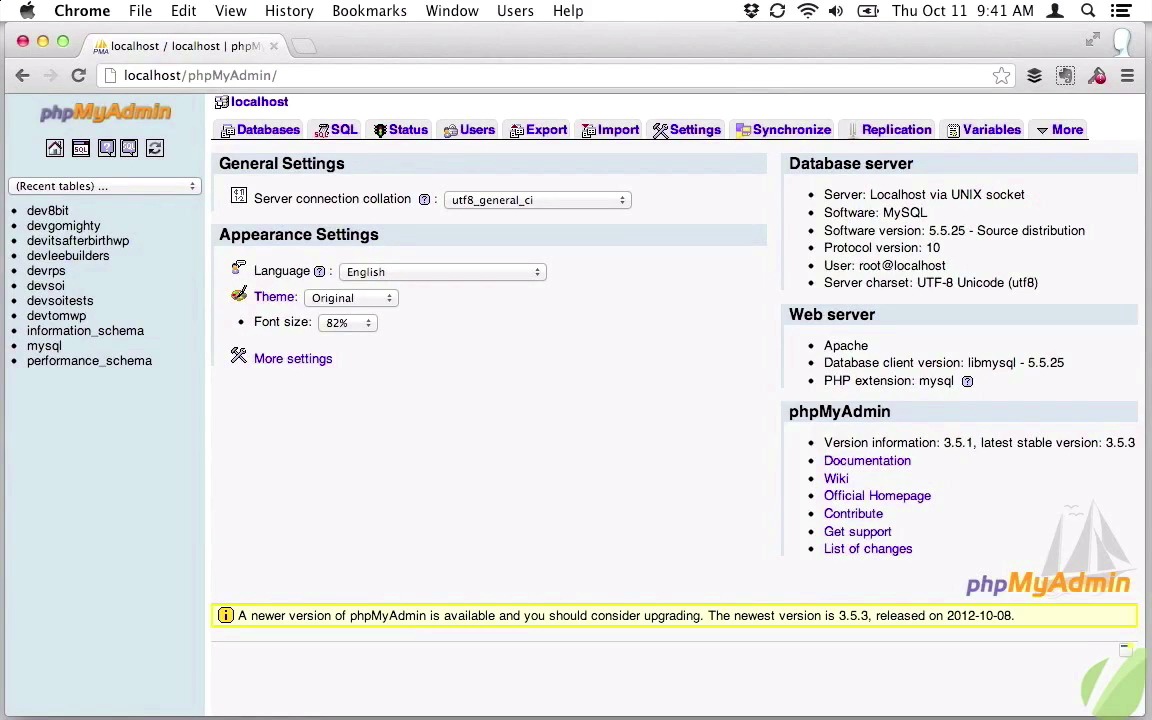
Task: Click the localhost server icon in breadcrumb
Action: pyautogui.click(x=221, y=102)
